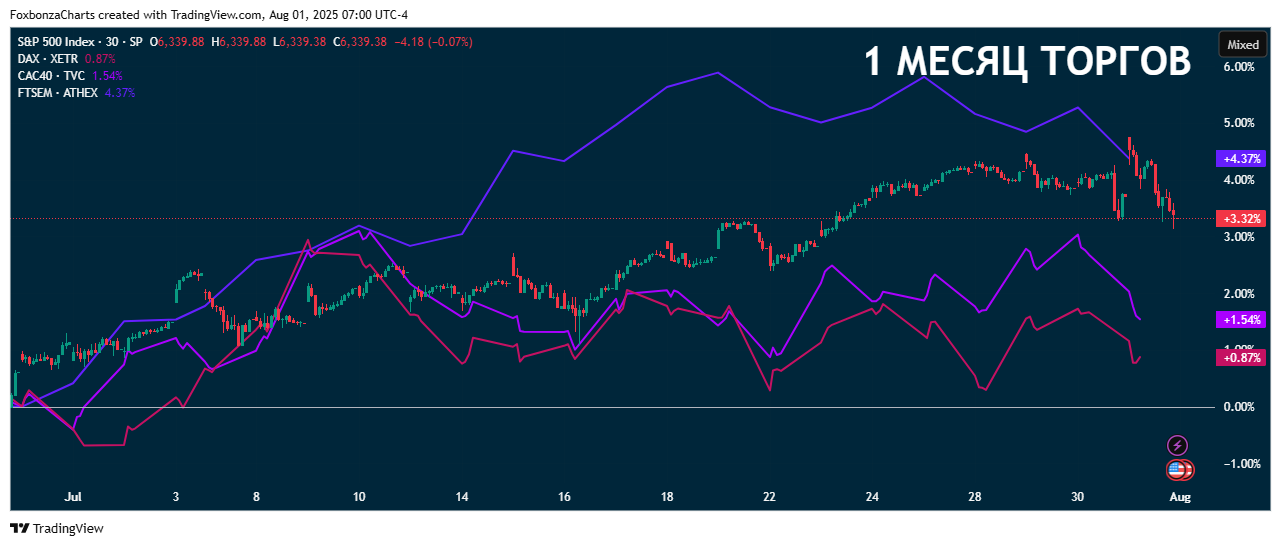Click the purple lightning bolt event icon
1281x546 pixels.
(x=1178, y=445)
